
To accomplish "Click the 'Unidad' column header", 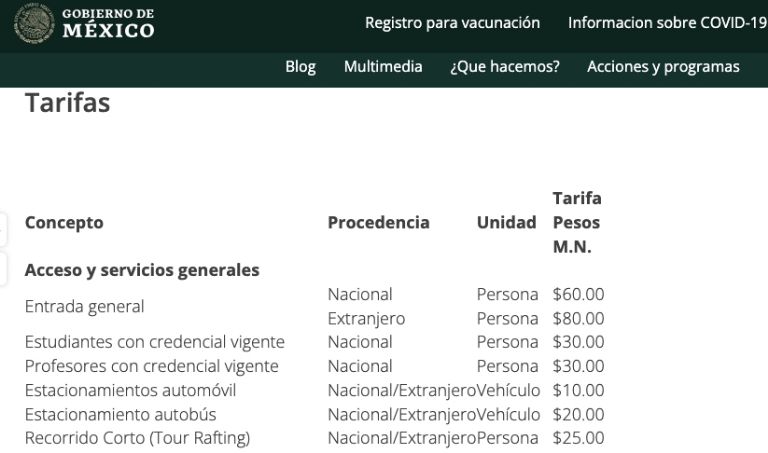I will tap(506, 222).
